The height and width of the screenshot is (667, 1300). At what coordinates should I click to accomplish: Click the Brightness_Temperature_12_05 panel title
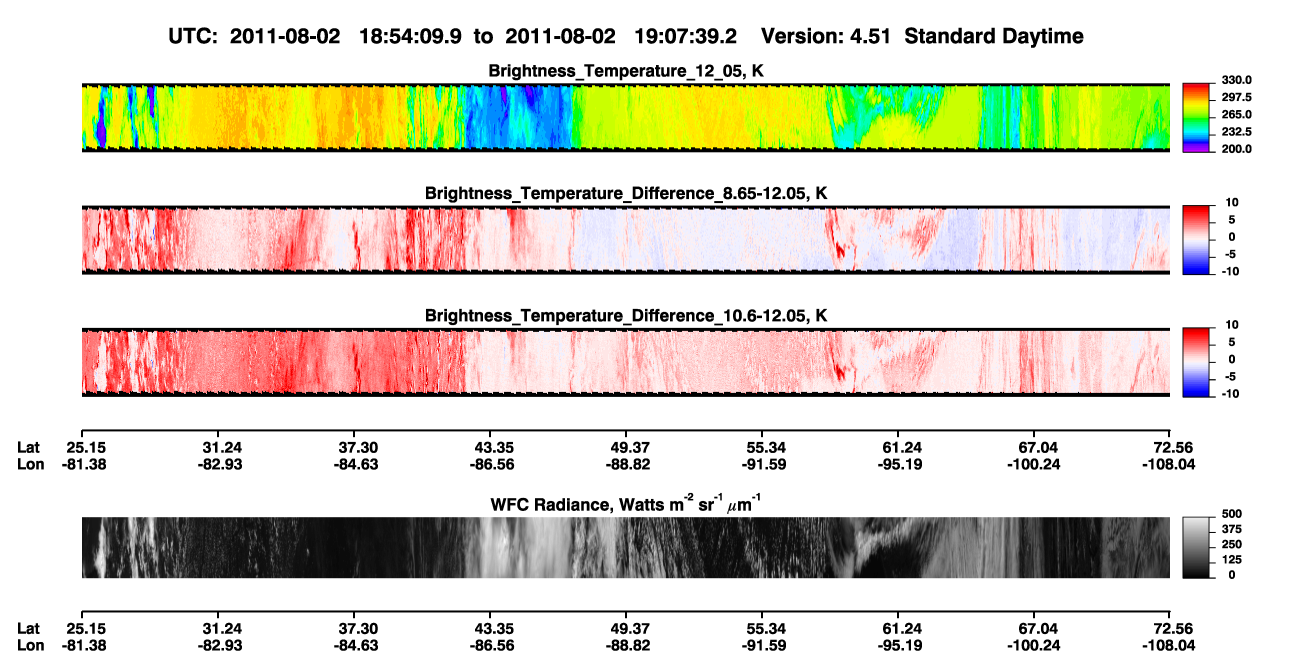click(x=626, y=71)
